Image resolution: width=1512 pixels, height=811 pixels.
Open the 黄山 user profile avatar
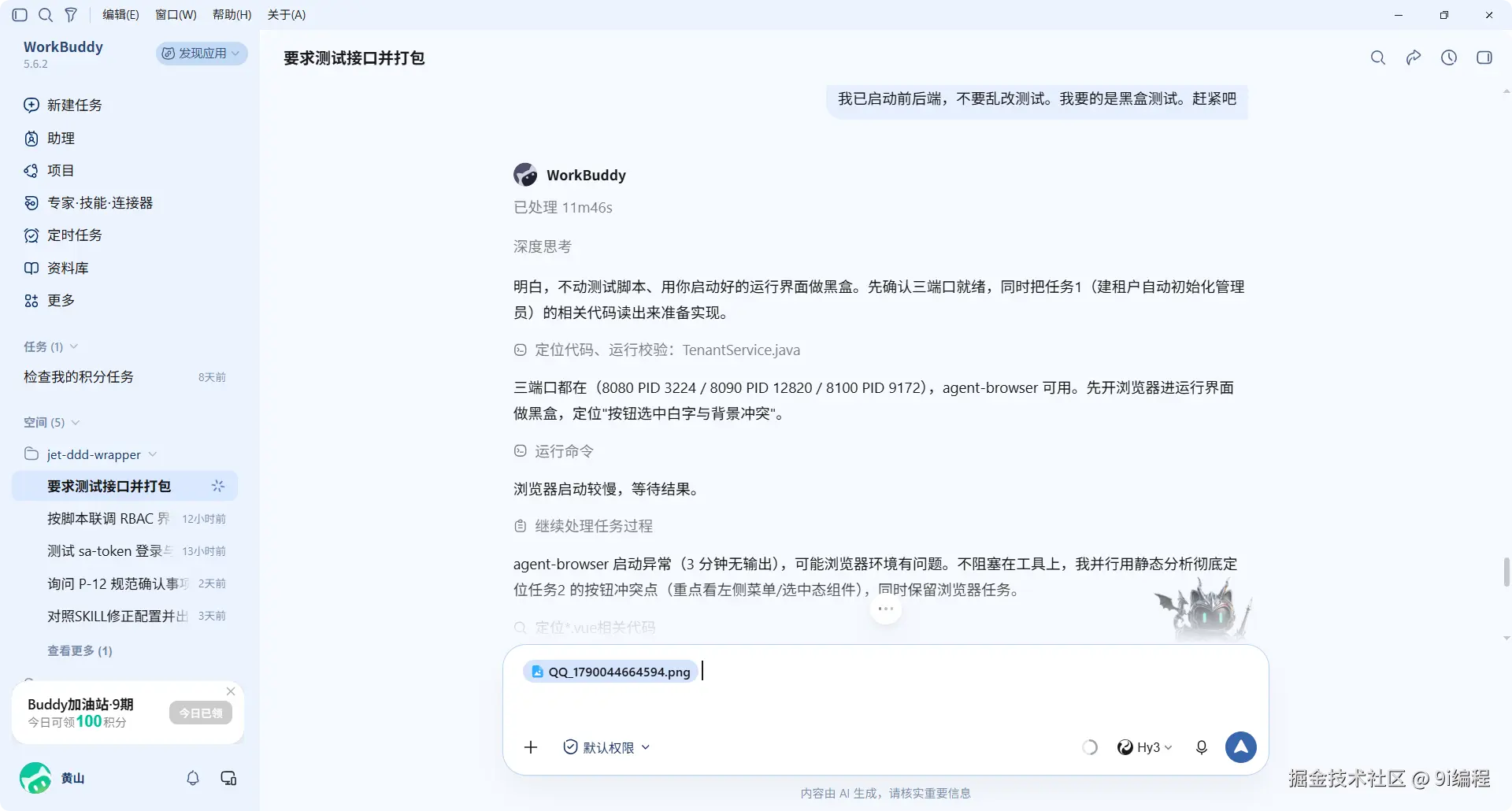(35, 778)
